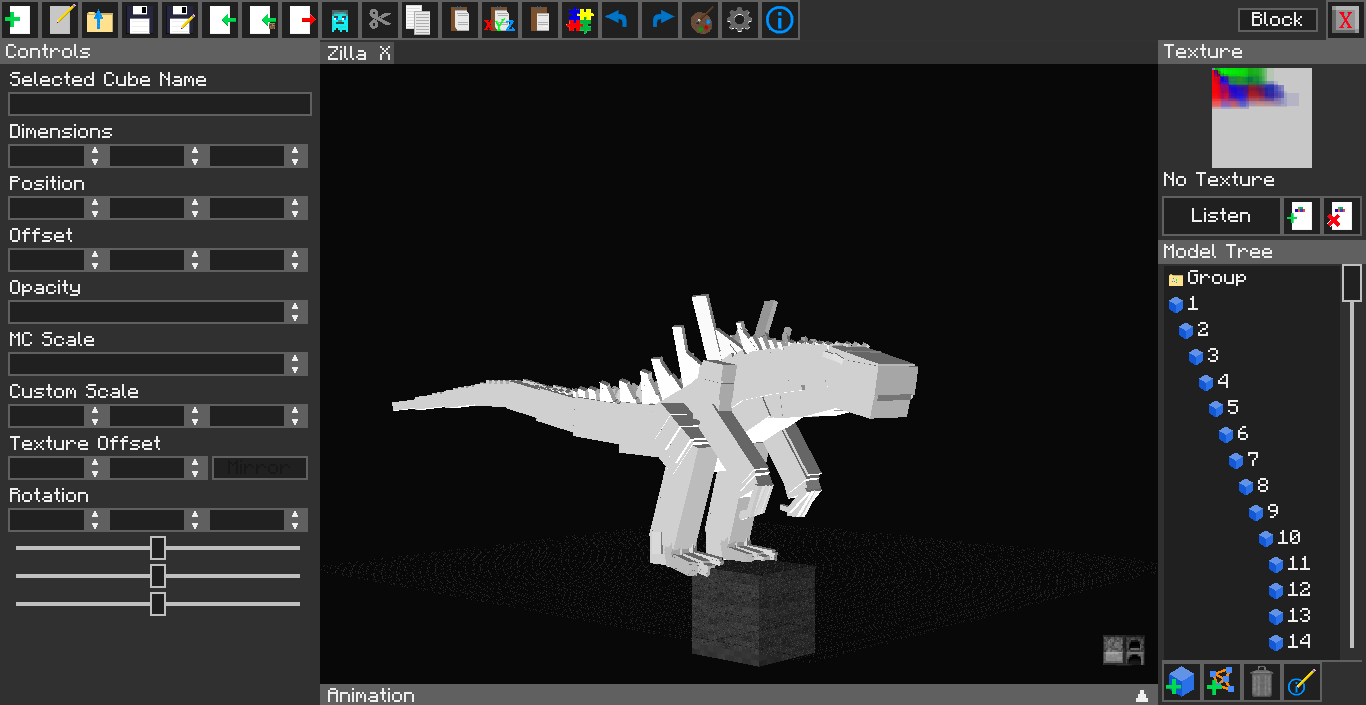Switch to the Zilla tab
The height and width of the screenshot is (705, 1366).
(348, 52)
